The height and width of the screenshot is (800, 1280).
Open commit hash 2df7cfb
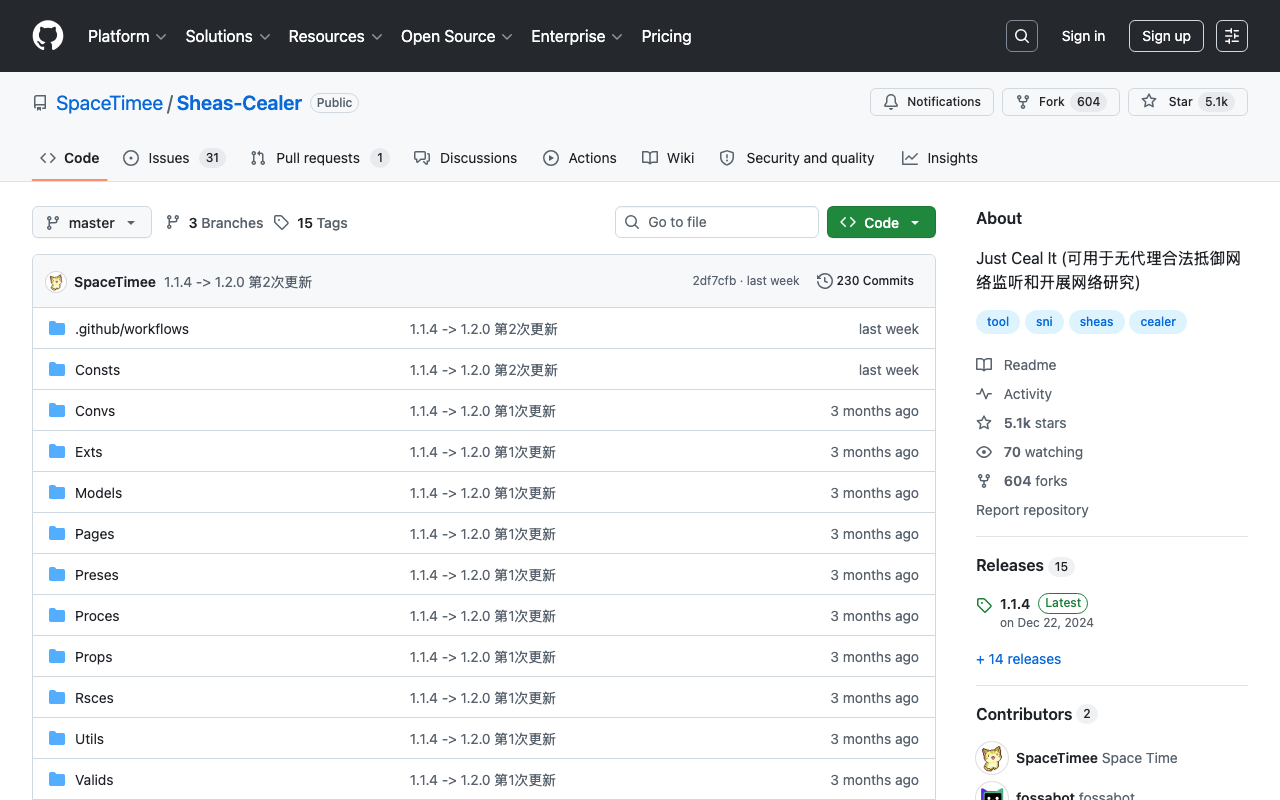coord(714,281)
